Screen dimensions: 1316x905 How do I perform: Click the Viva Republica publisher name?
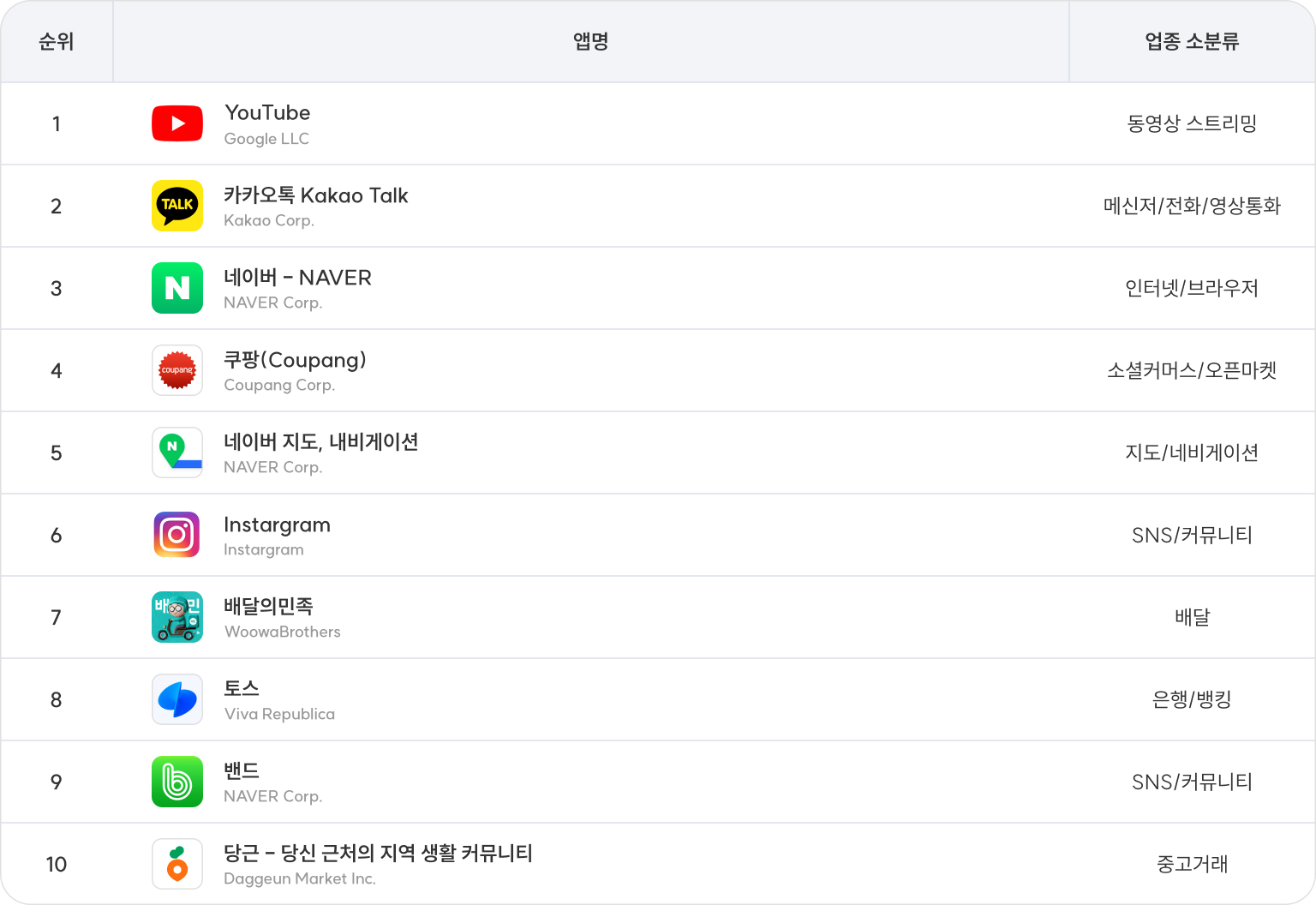click(x=279, y=714)
